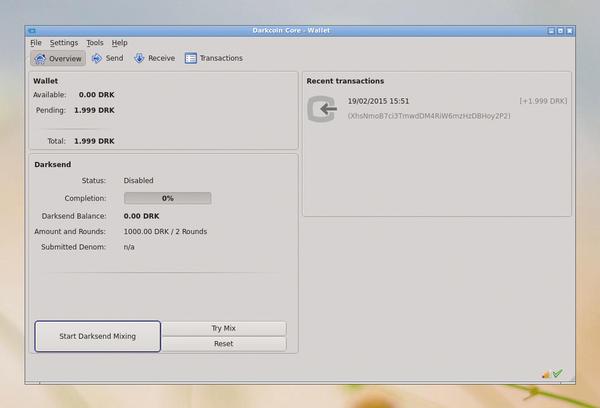
Task: Click the Recent transactions heading
Action: (345, 81)
